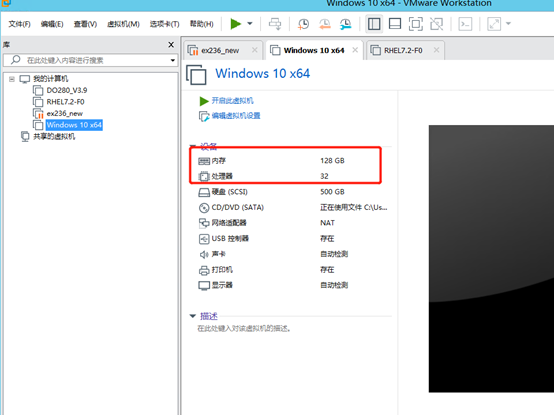Select 共享的虚拟机 in library tree

(x=54, y=137)
